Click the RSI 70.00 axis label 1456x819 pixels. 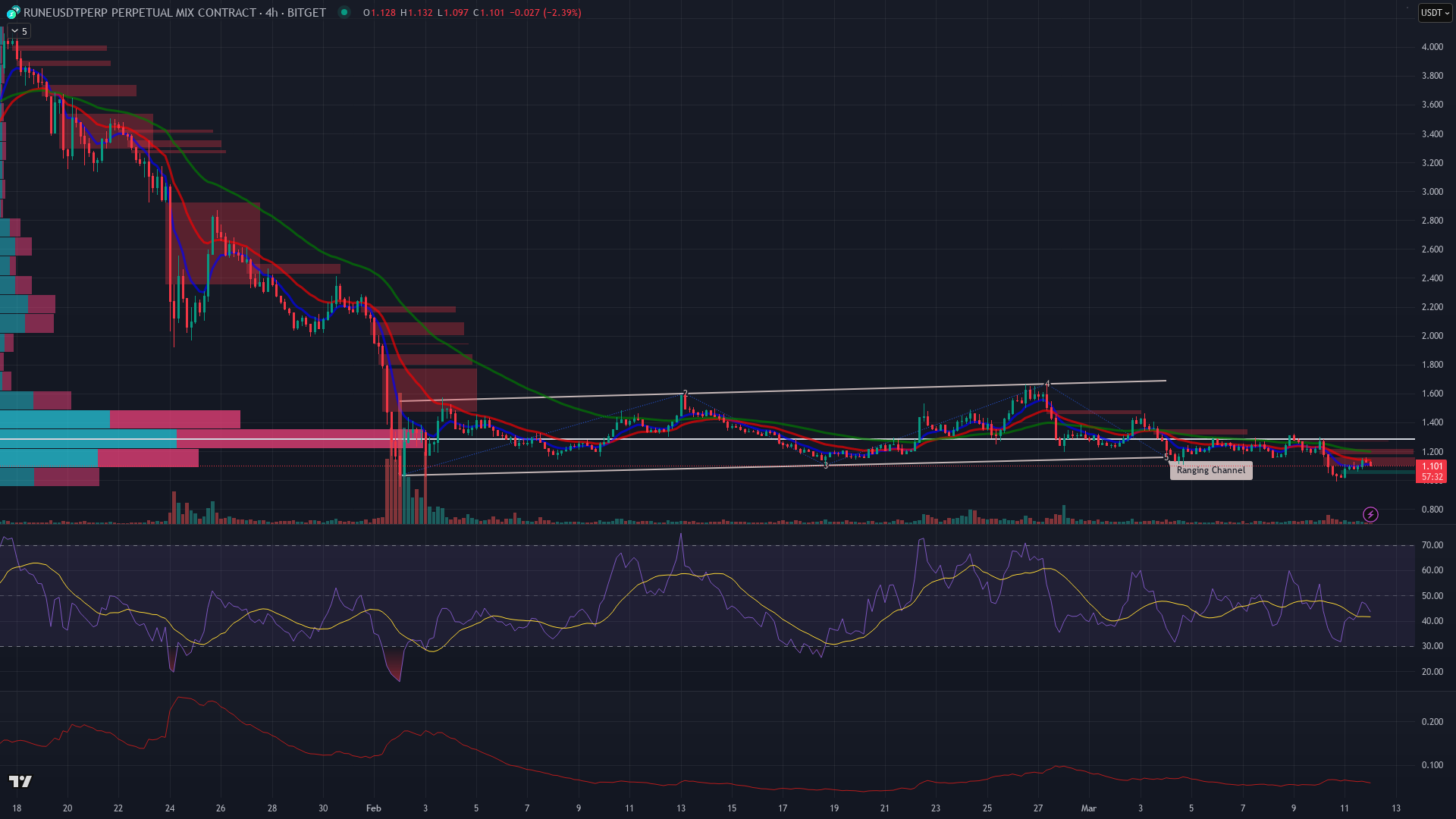pos(1432,545)
